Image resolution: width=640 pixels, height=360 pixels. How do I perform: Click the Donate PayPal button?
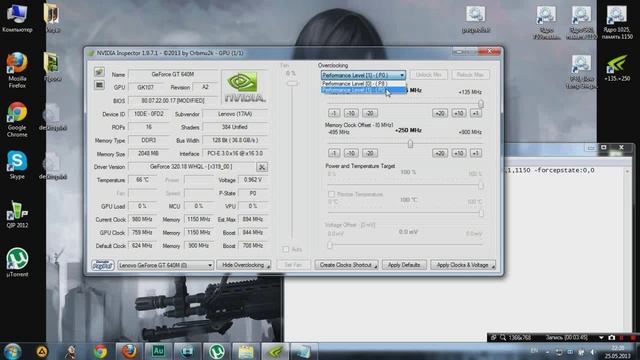click(102, 265)
